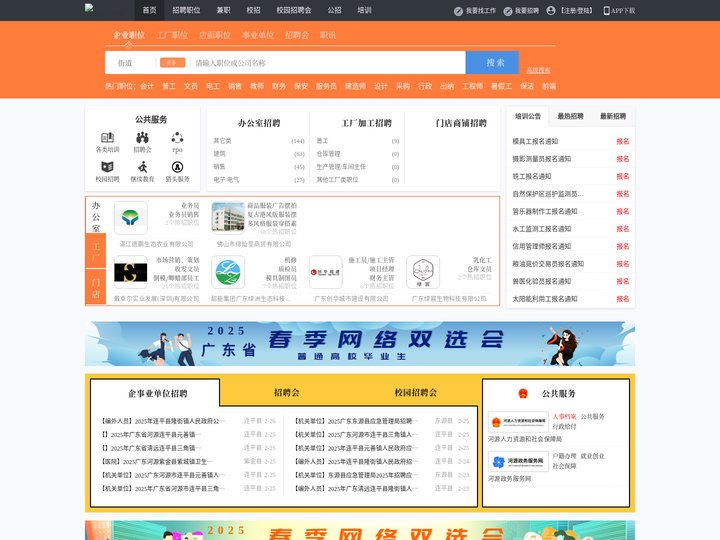The height and width of the screenshot is (540, 720).
Task: Switch to the 最新招聘 tab
Action: 613,116
